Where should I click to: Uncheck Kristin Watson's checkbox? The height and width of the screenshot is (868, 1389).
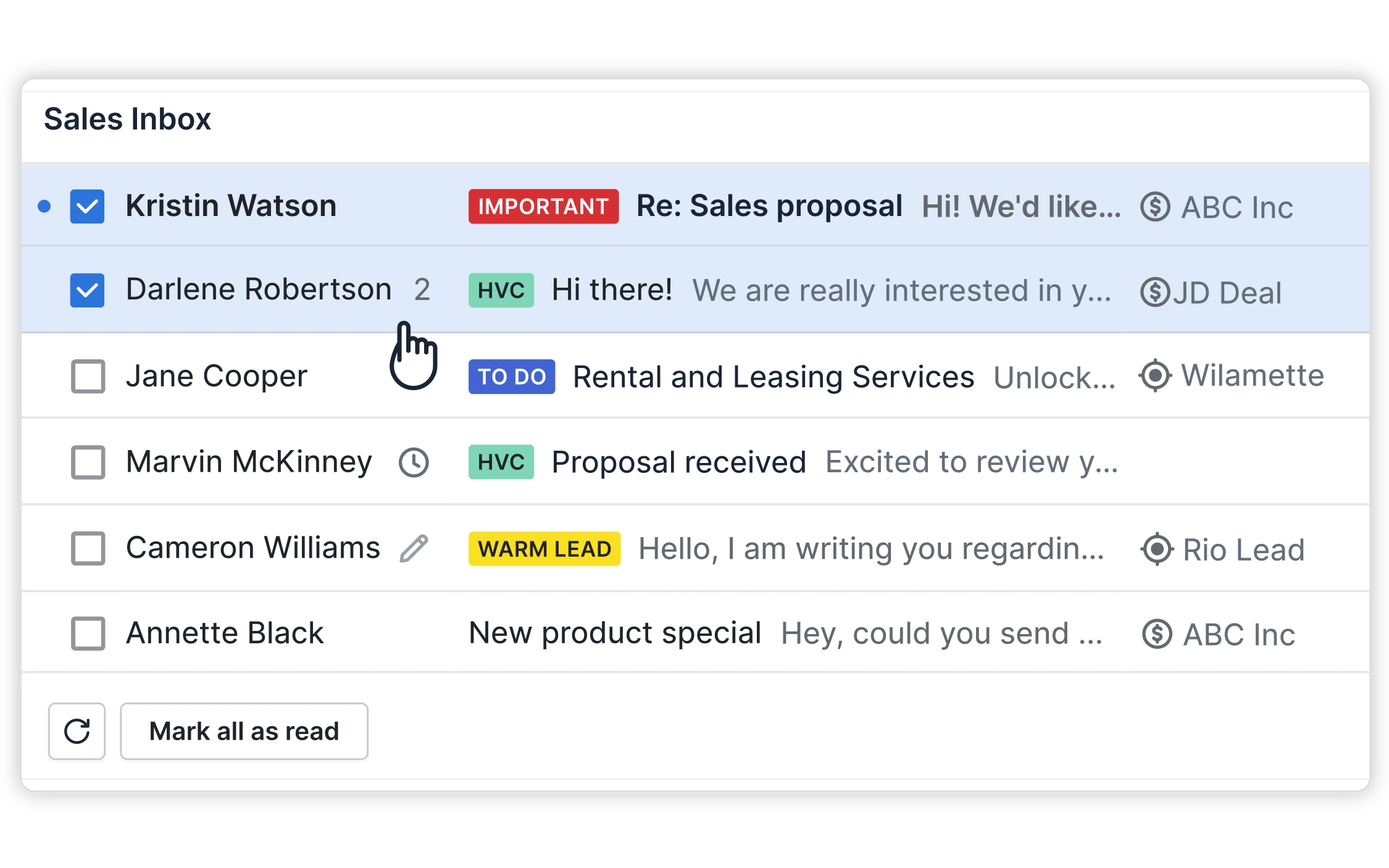coord(87,206)
